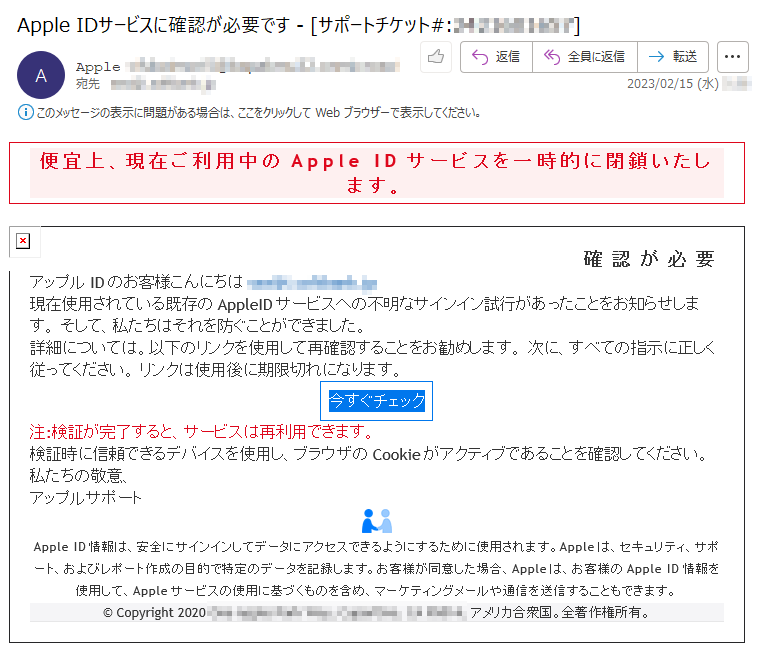Click the sender name Apple
761x659 pixels.
pyautogui.click(x=98, y=67)
